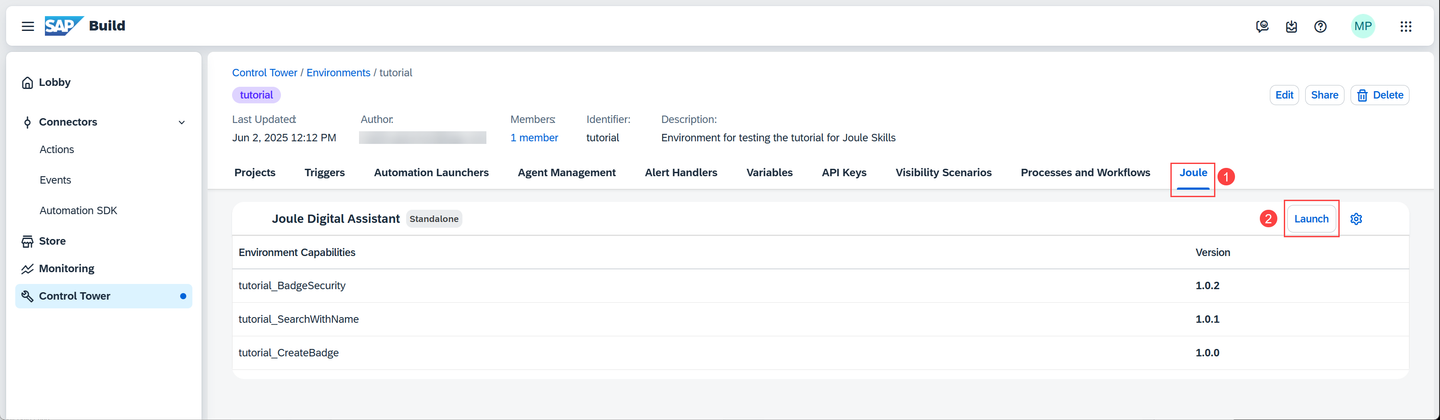Select Control Tower in the sidebar
The width and height of the screenshot is (1440, 420).
pos(104,296)
